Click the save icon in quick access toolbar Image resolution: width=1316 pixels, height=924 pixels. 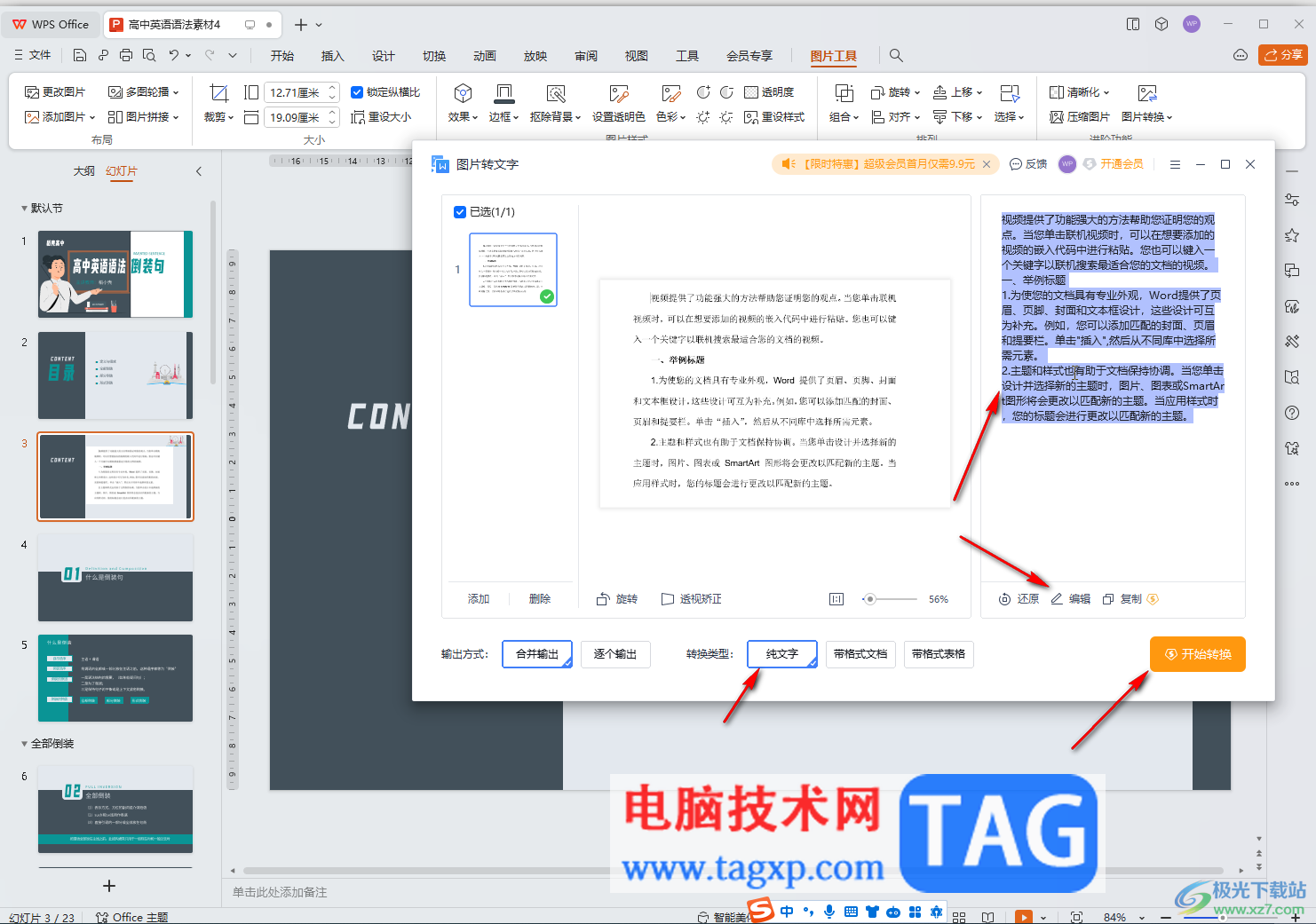coord(80,55)
